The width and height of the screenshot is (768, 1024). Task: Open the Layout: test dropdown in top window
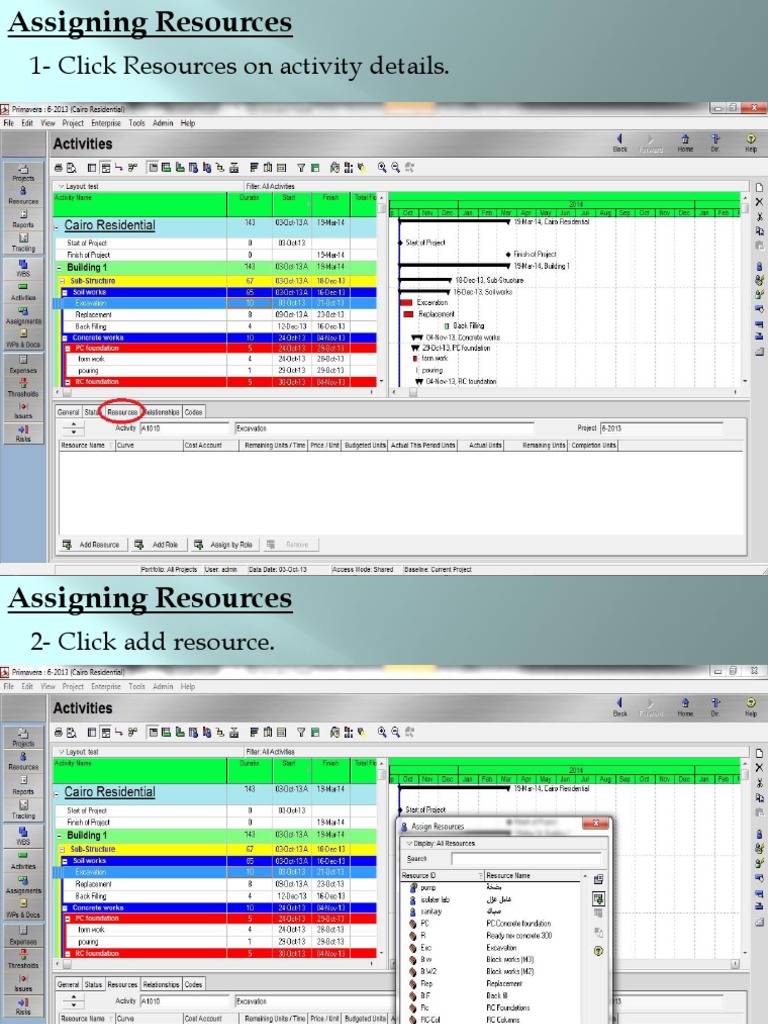80,186
